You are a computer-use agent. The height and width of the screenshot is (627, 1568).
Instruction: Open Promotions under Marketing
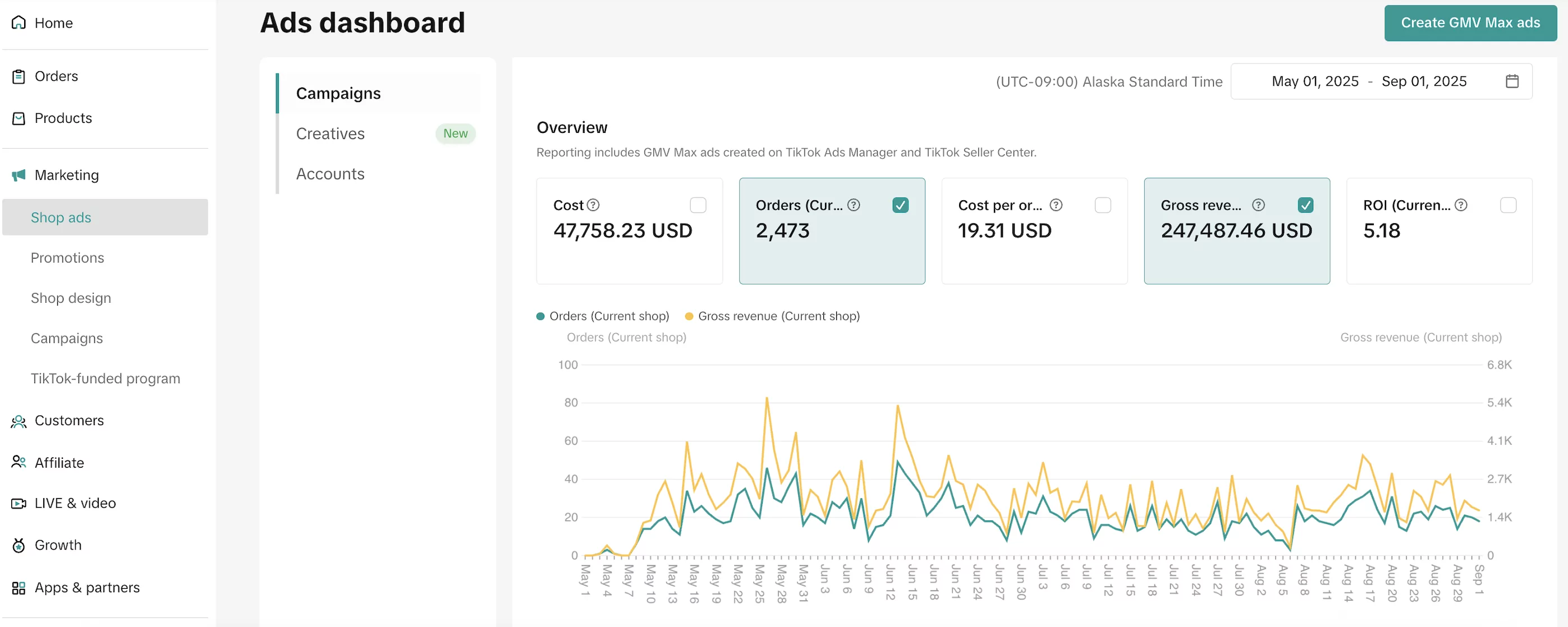pos(67,258)
